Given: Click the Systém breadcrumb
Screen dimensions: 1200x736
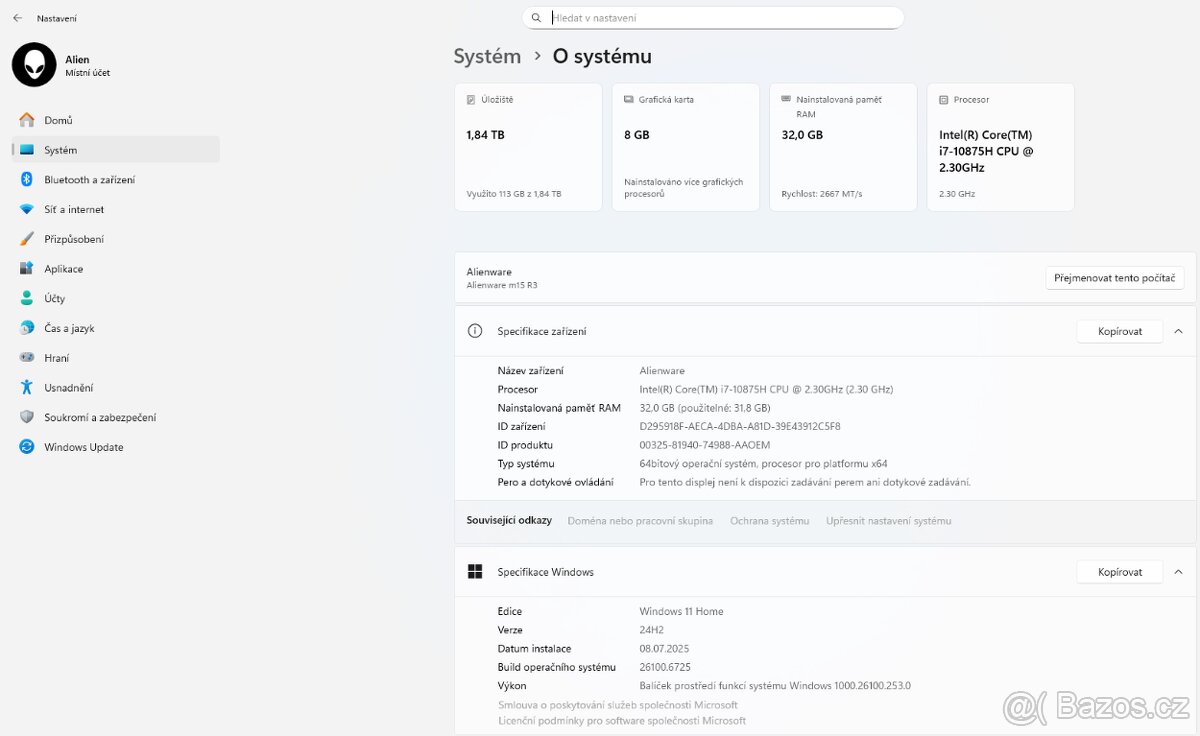Looking at the screenshot, I should tap(487, 56).
